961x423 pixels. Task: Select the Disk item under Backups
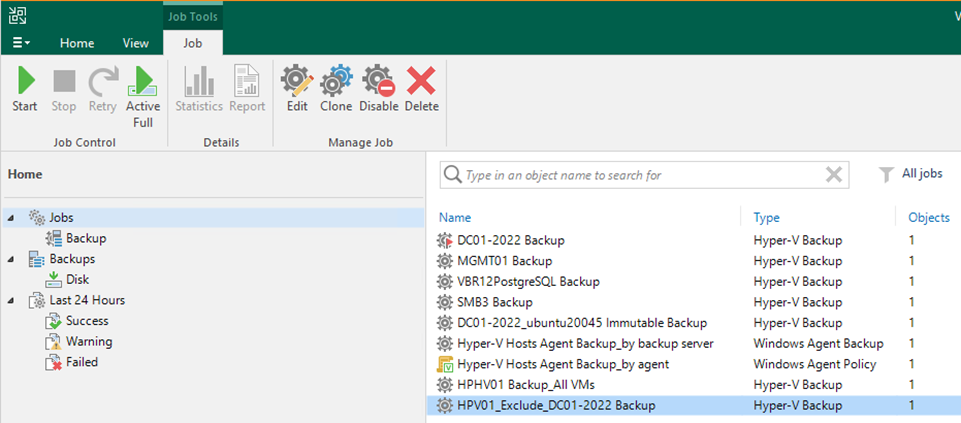[x=77, y=279]
